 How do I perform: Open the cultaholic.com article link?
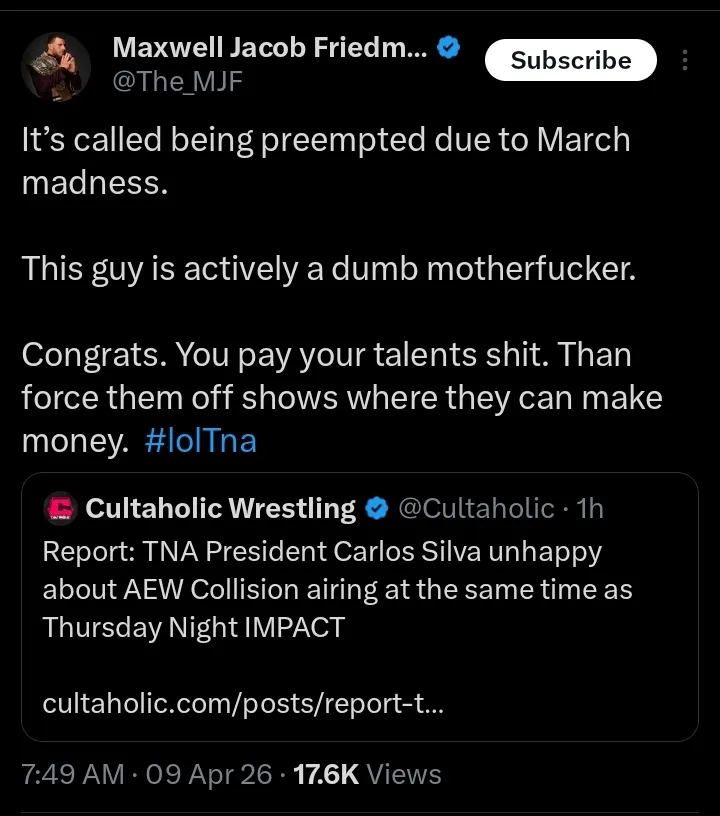(x=244, y=704)
